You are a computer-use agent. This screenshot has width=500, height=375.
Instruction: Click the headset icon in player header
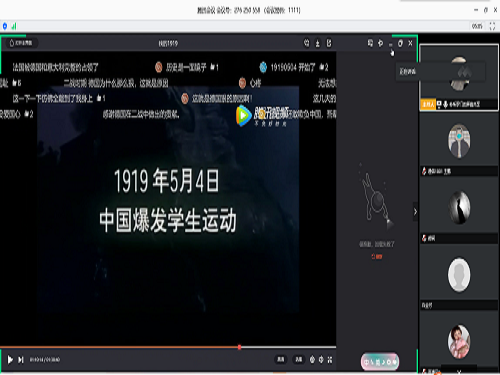pyautogui.click(x=306, y=43)
